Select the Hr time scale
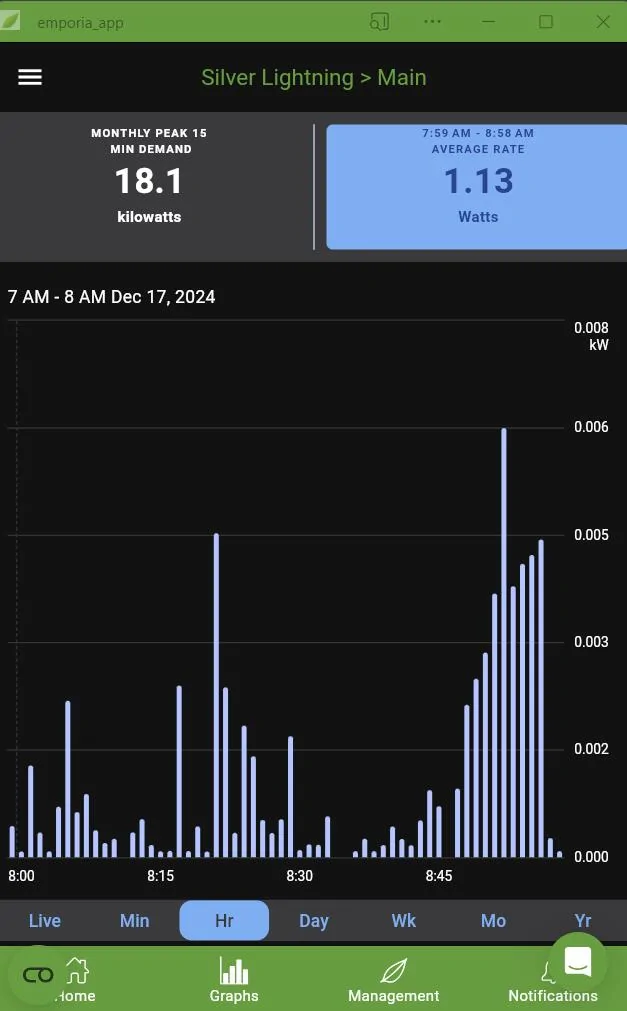627x1011 pixels. click(224, 921)
